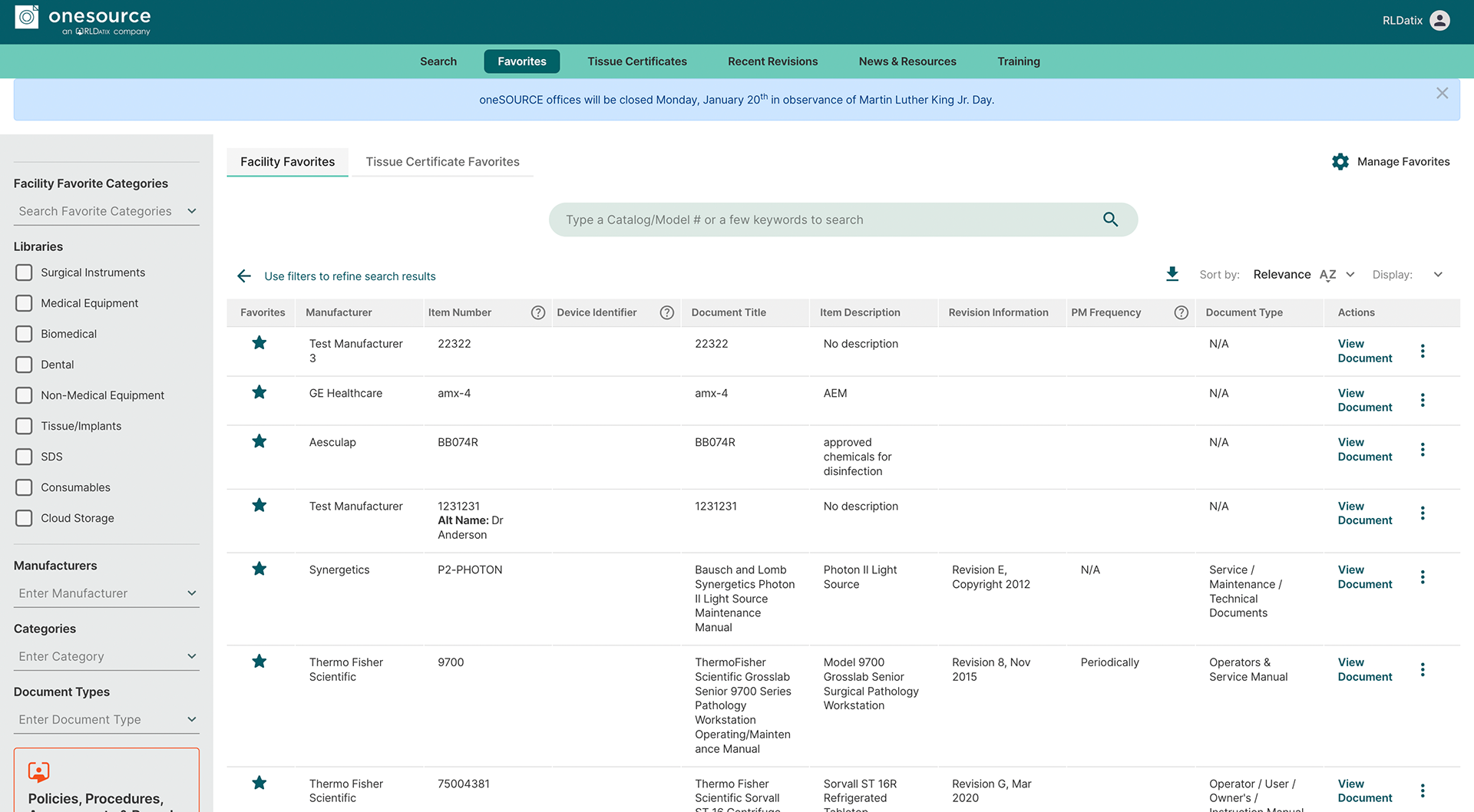Check the Biomedical library
Screen dimensions: 1474x812
[24, 334]
